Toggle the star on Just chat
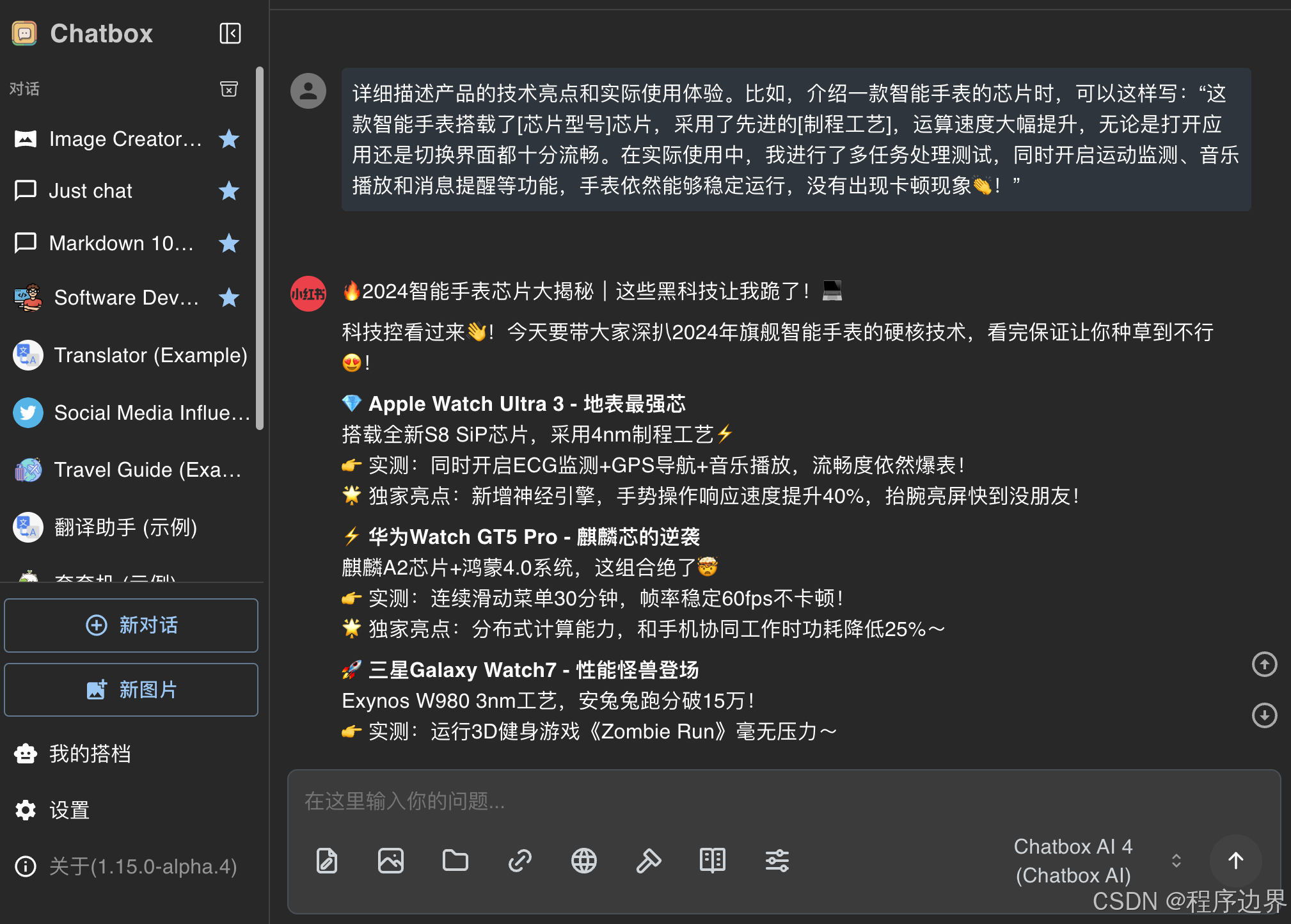Viewport: 1291px width, 924px height. tap(229, 191)
